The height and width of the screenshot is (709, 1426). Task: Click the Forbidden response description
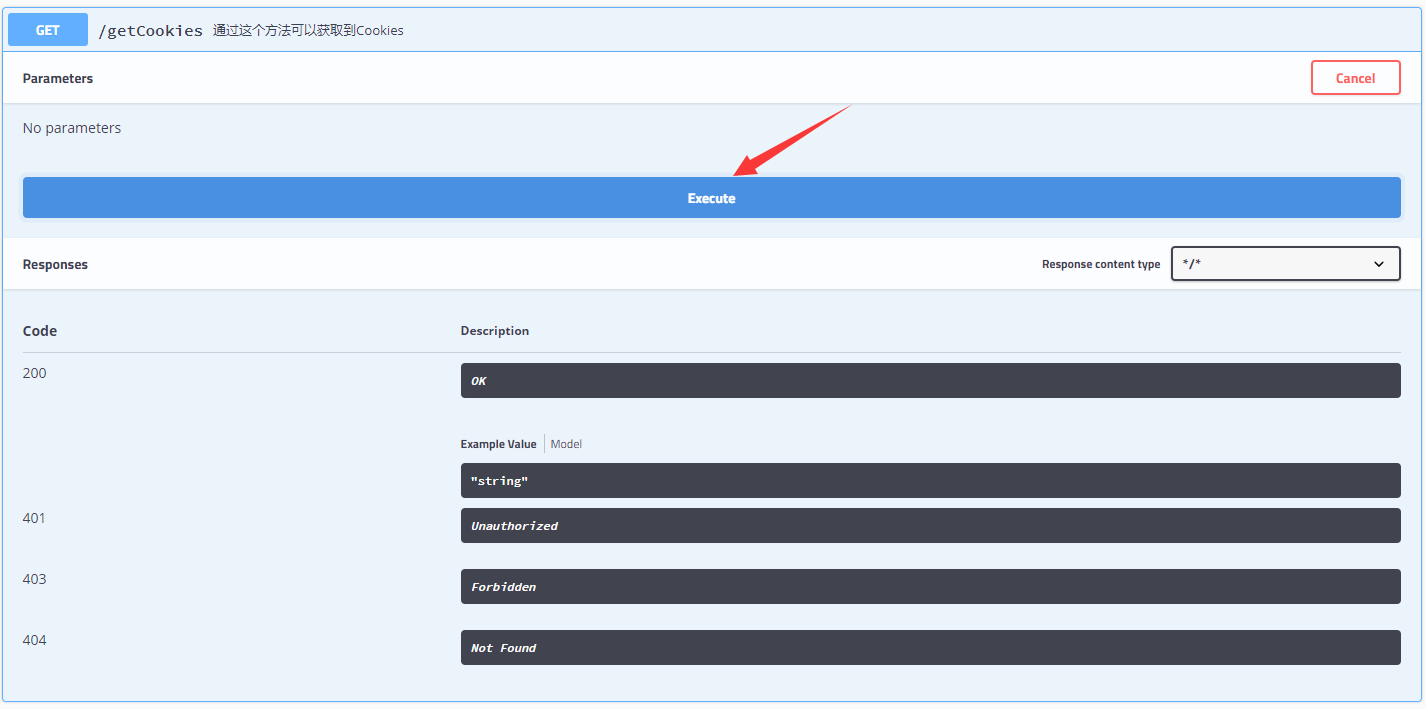930,586
